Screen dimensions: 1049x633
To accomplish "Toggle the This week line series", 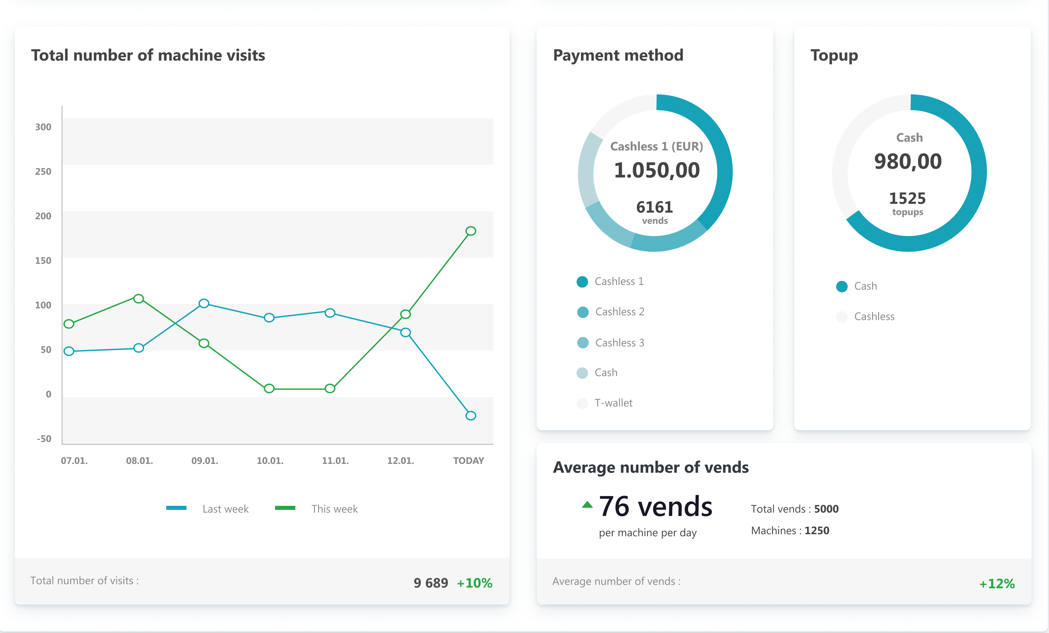I will [x=285, y=508].
